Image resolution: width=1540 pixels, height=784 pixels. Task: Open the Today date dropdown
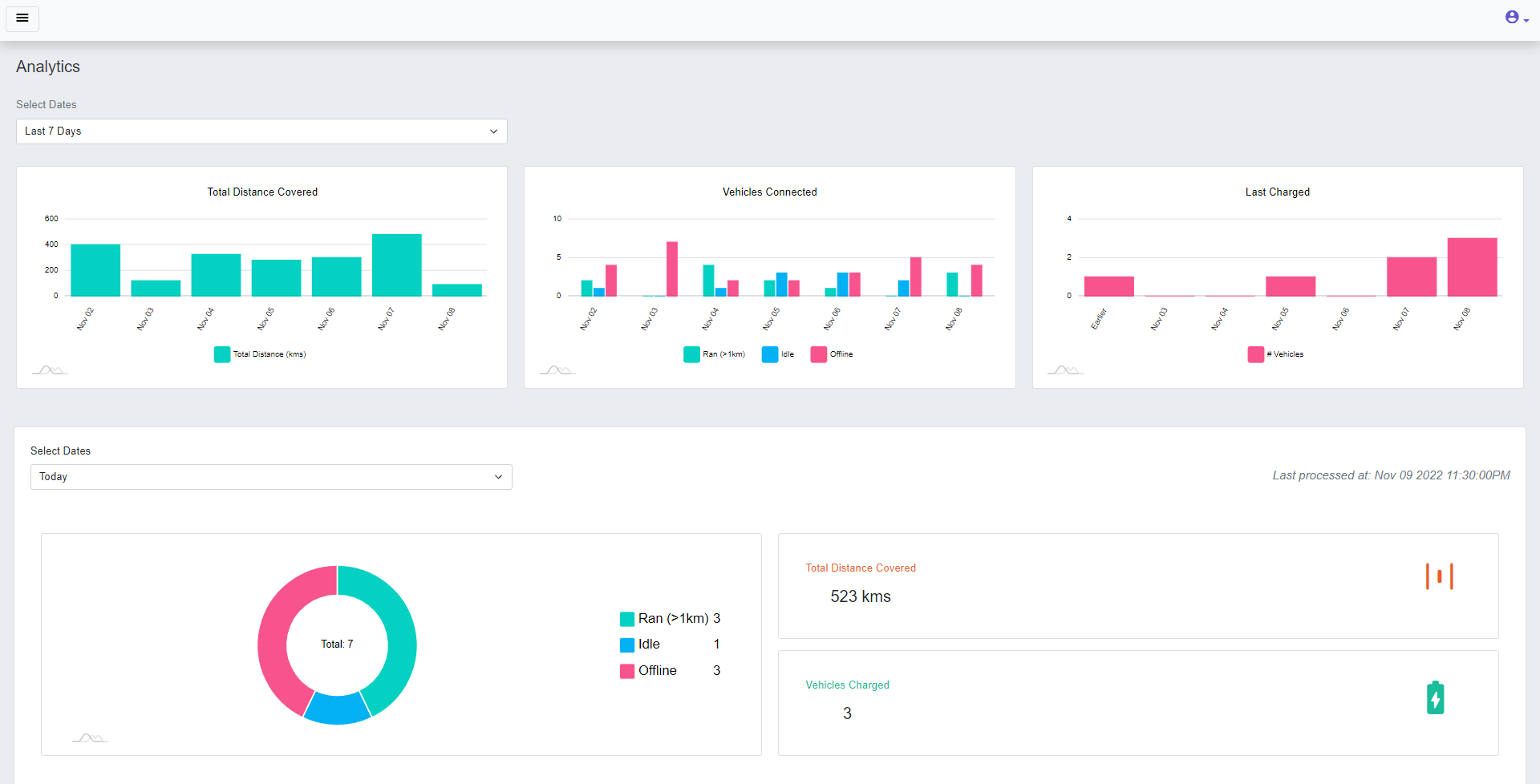pyautogui.click(x=271, y=477)
